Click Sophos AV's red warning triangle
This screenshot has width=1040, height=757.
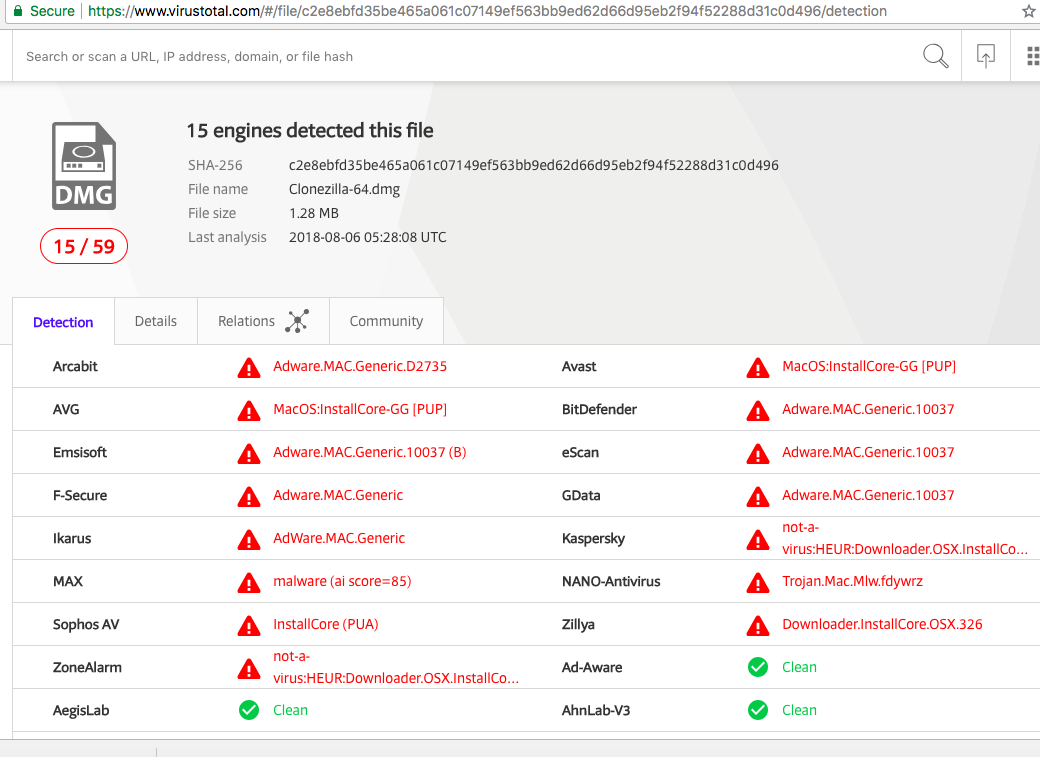click(249, 625)
